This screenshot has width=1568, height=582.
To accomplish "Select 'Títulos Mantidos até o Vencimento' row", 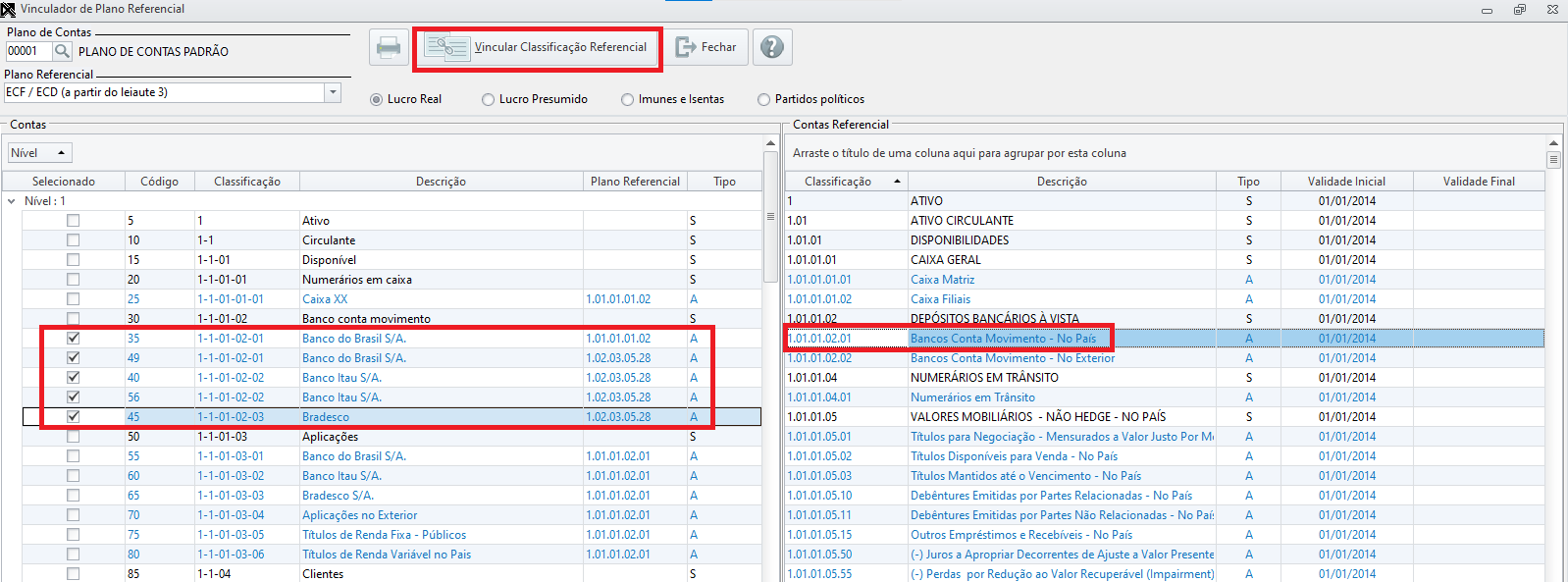I will 1165,476.
